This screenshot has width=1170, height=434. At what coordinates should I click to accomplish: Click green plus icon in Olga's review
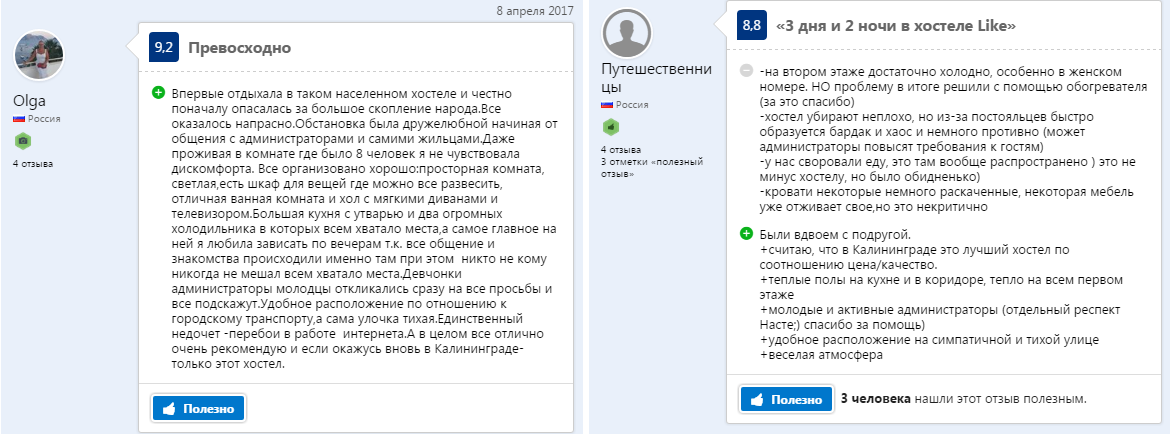(x=158, y=92)
